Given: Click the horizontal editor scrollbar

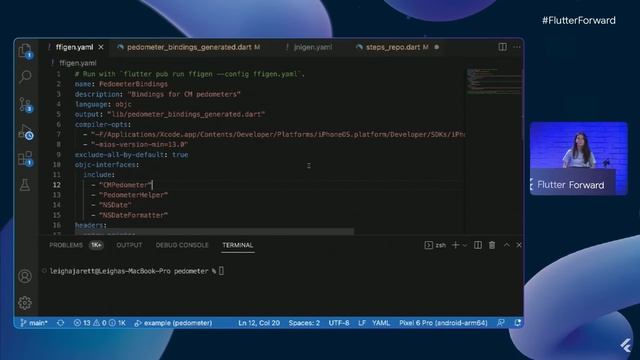Looking at the screenshot, I should 214,231.
